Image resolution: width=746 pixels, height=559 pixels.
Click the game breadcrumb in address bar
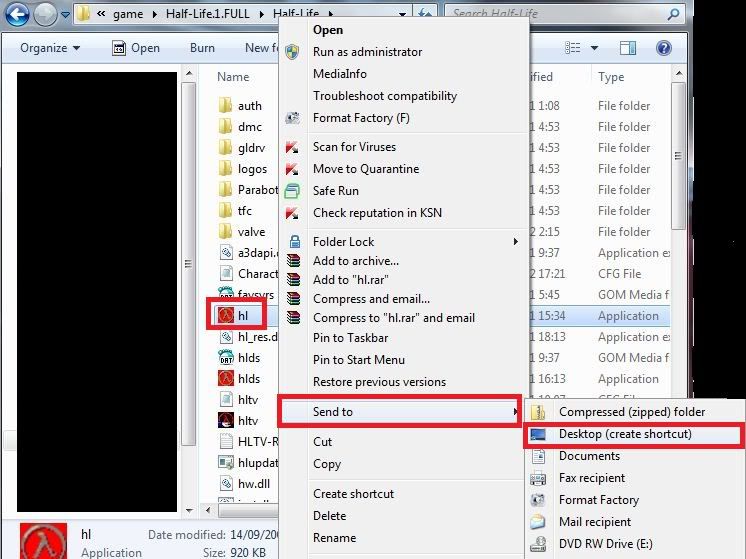(x=128, y=14)
